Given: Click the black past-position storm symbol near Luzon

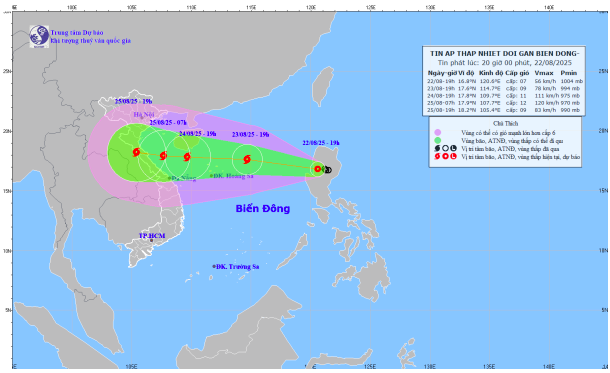Looking at the screenshot, I should point(328,170).
